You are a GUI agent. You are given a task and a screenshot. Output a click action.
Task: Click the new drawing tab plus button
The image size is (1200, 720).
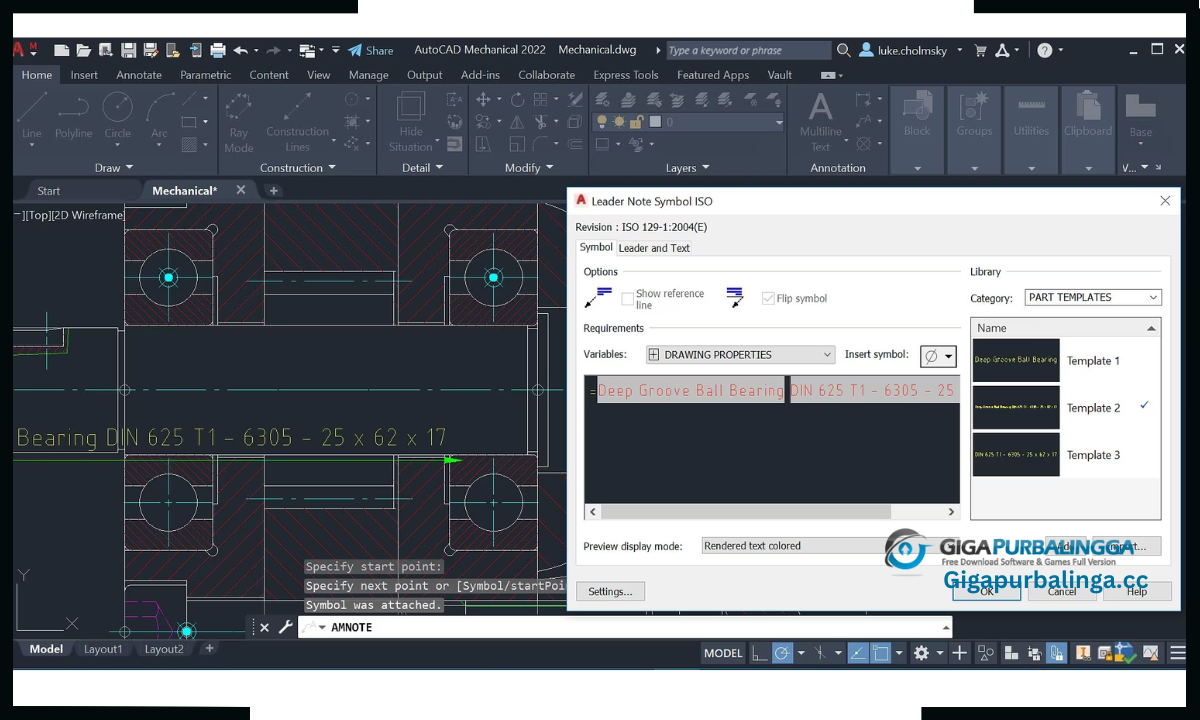273,190
